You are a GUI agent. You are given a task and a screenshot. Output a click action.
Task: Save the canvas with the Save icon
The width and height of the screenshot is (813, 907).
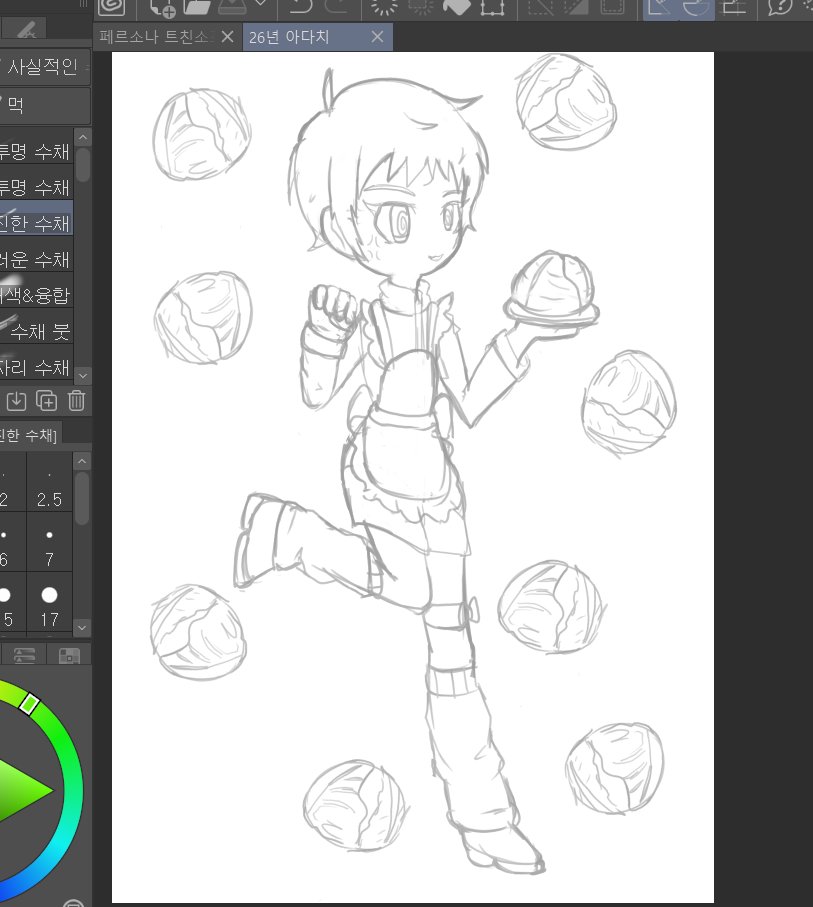(x=233, y=7)
